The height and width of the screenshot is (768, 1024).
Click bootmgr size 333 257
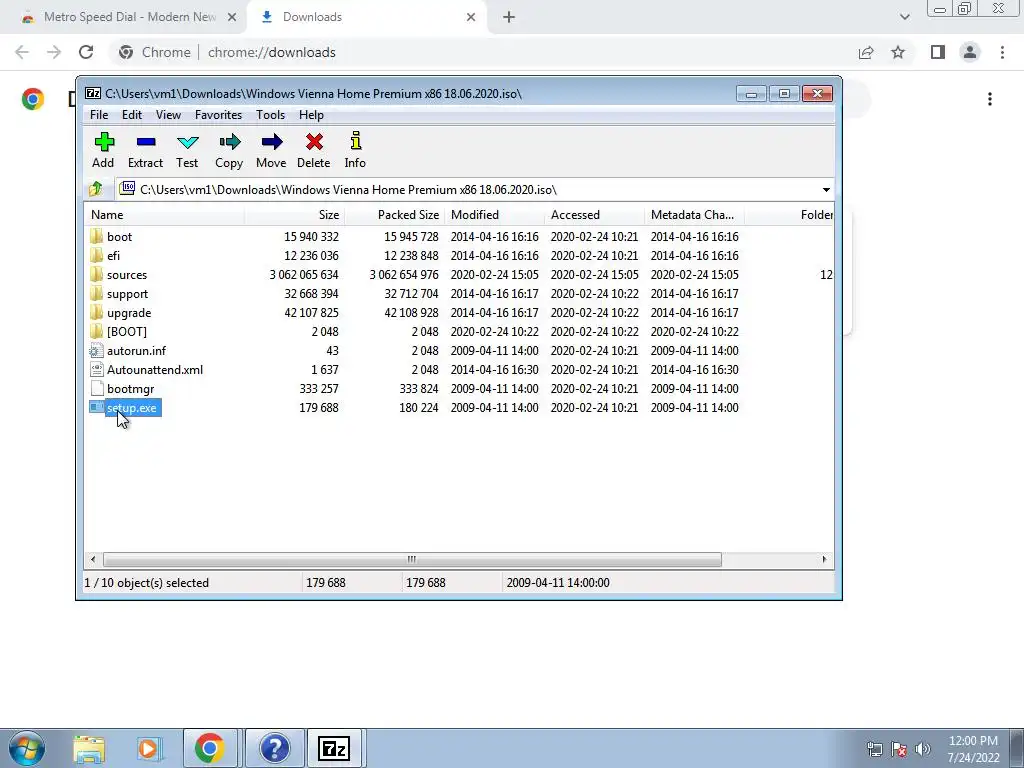(x=319, y=389)
